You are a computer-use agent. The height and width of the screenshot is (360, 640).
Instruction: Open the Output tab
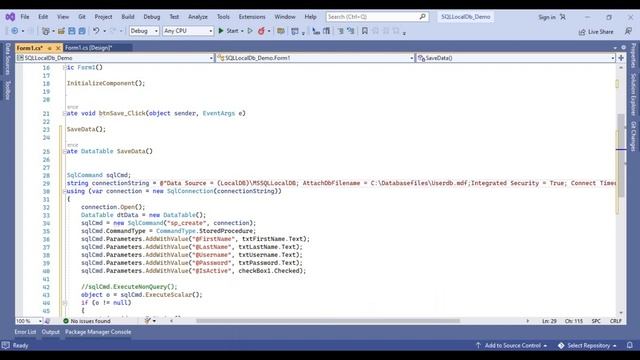click(x=51, y=332)
